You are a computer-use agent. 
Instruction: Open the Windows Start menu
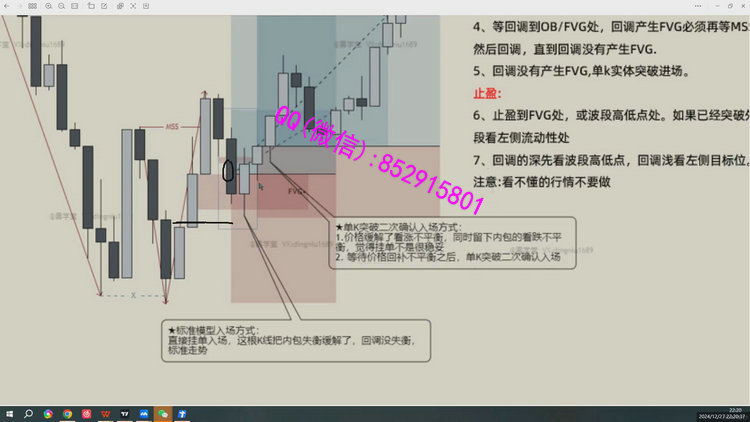[x=9, y=413]
